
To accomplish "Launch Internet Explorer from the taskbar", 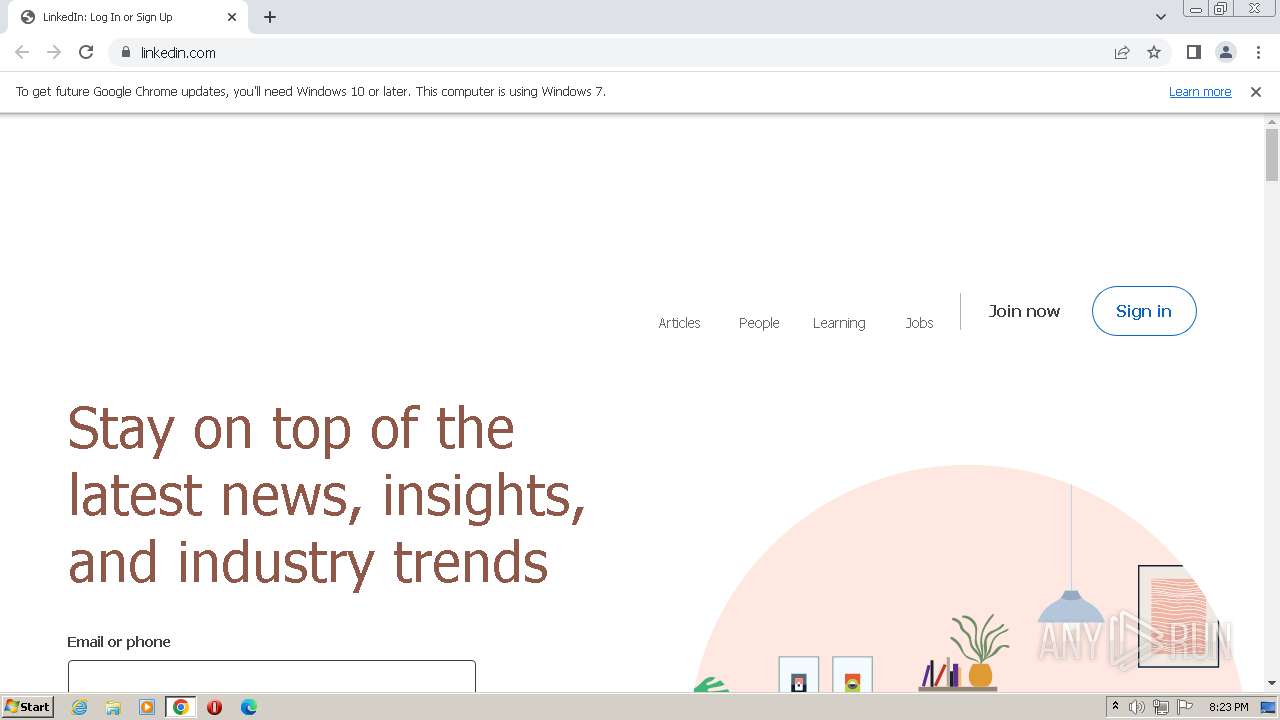I will [x=80, y=707].
